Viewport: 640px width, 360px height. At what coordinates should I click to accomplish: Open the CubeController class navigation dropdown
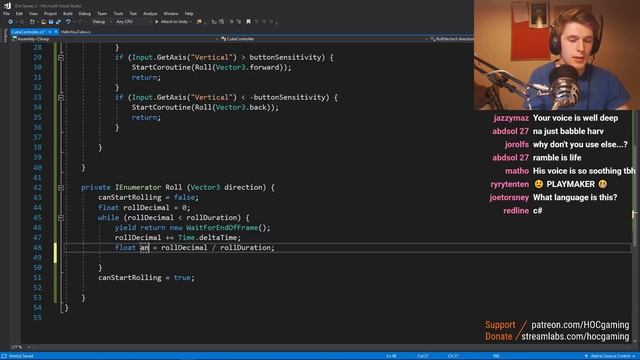(x=324, y=39)
